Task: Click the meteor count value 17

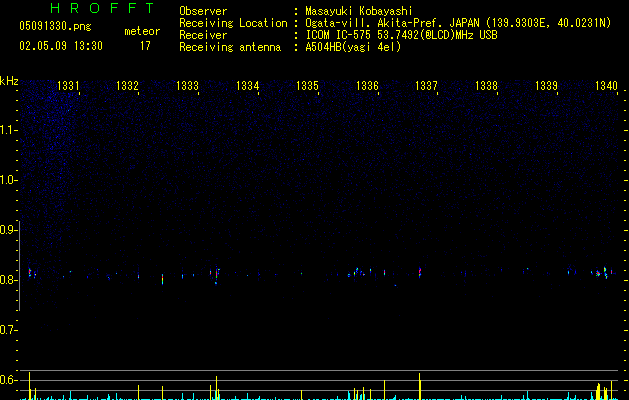Action: (145, 46)
